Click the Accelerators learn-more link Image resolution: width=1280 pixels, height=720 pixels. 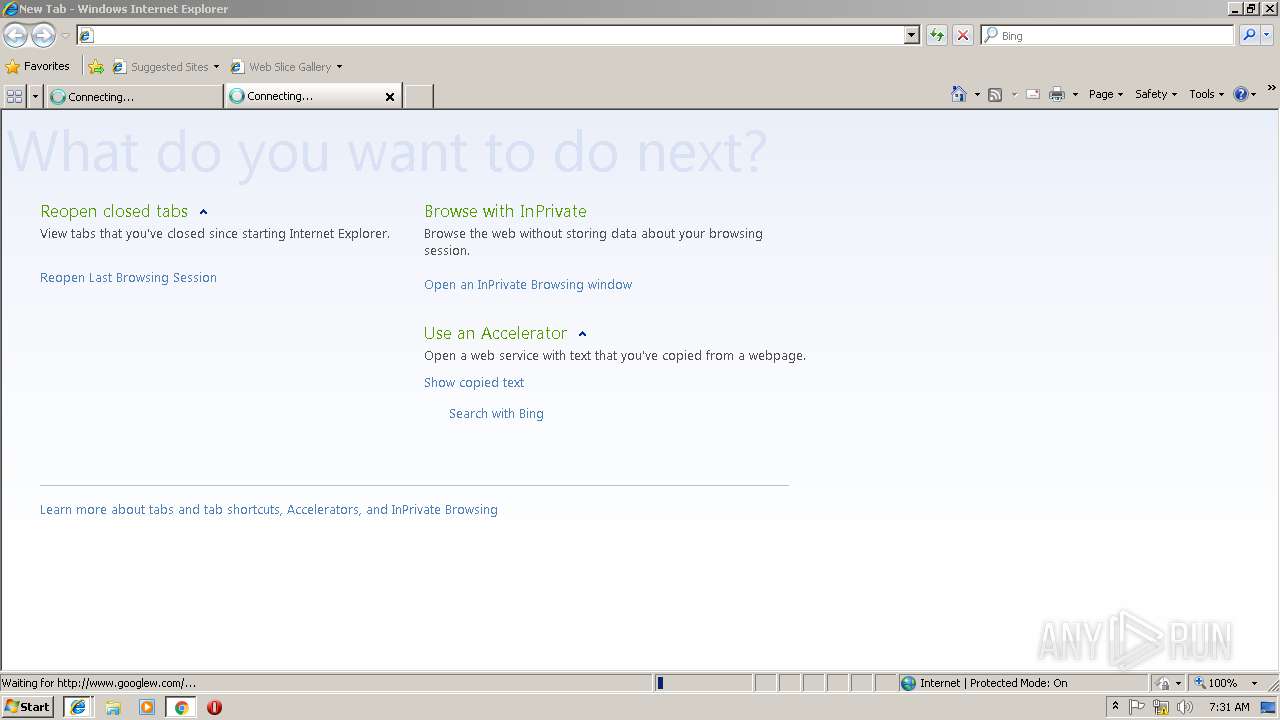point(323,510)
